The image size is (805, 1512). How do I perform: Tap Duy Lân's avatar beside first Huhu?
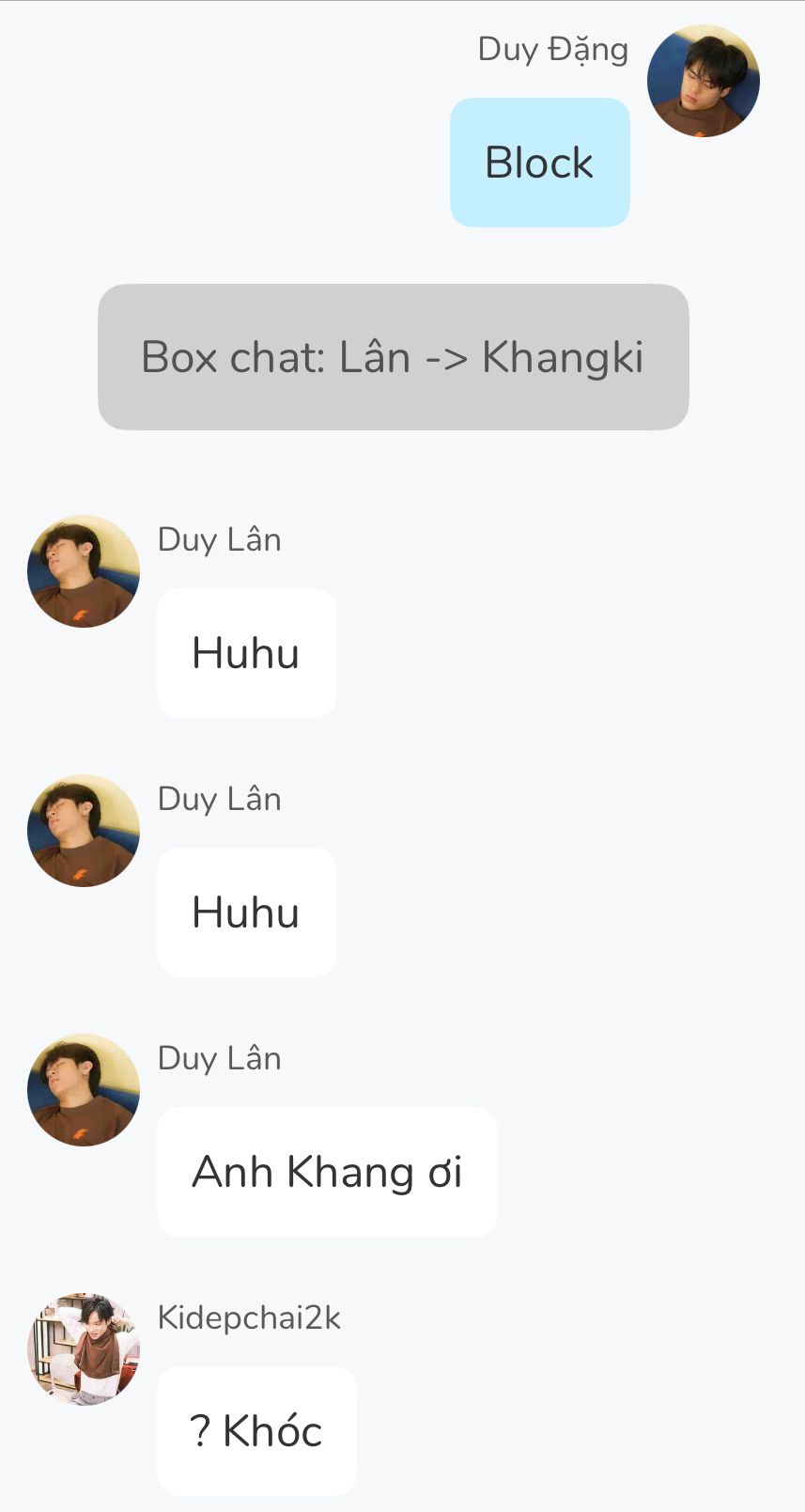84,571
